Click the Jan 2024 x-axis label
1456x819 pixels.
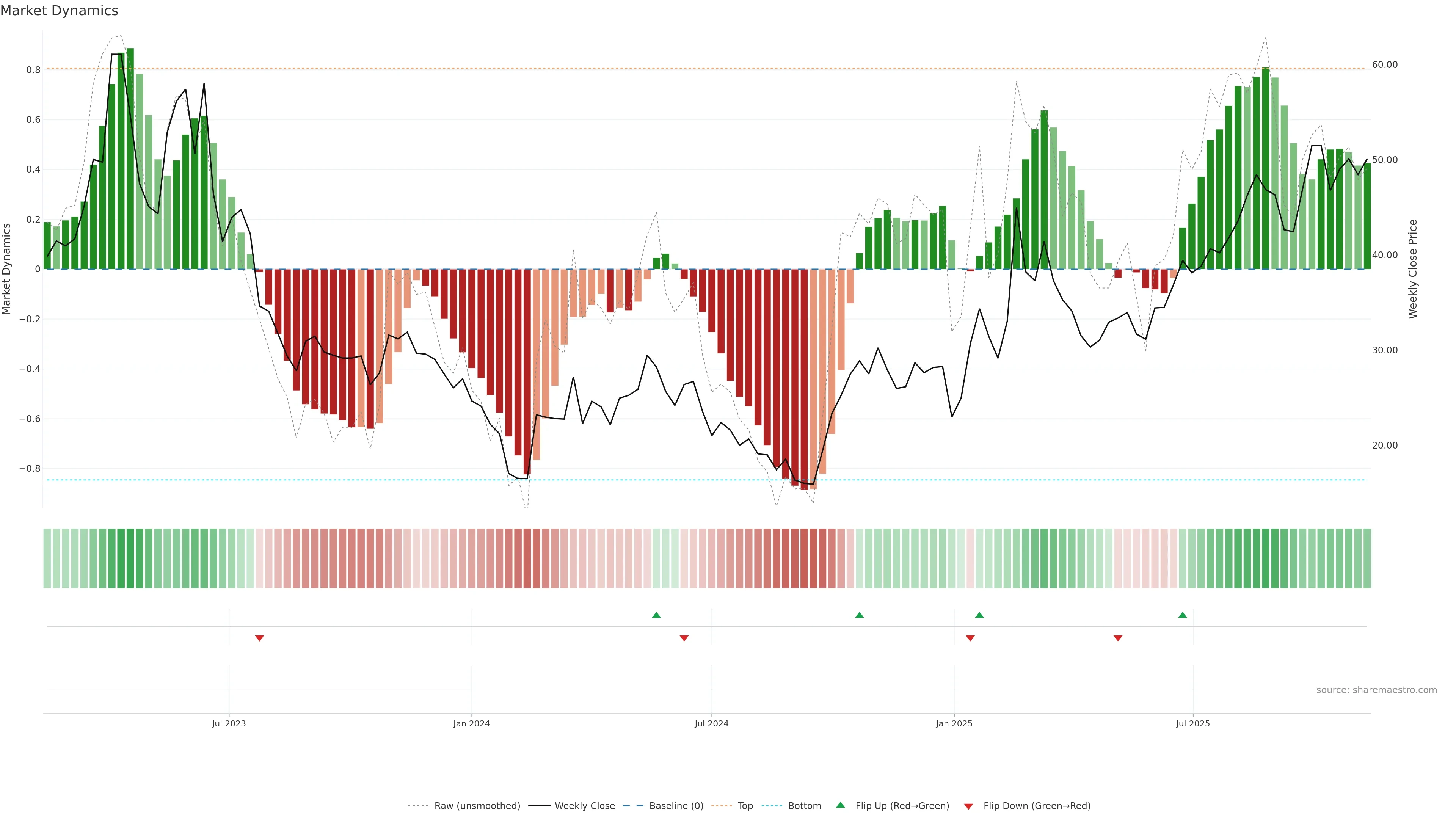[471, 724]
